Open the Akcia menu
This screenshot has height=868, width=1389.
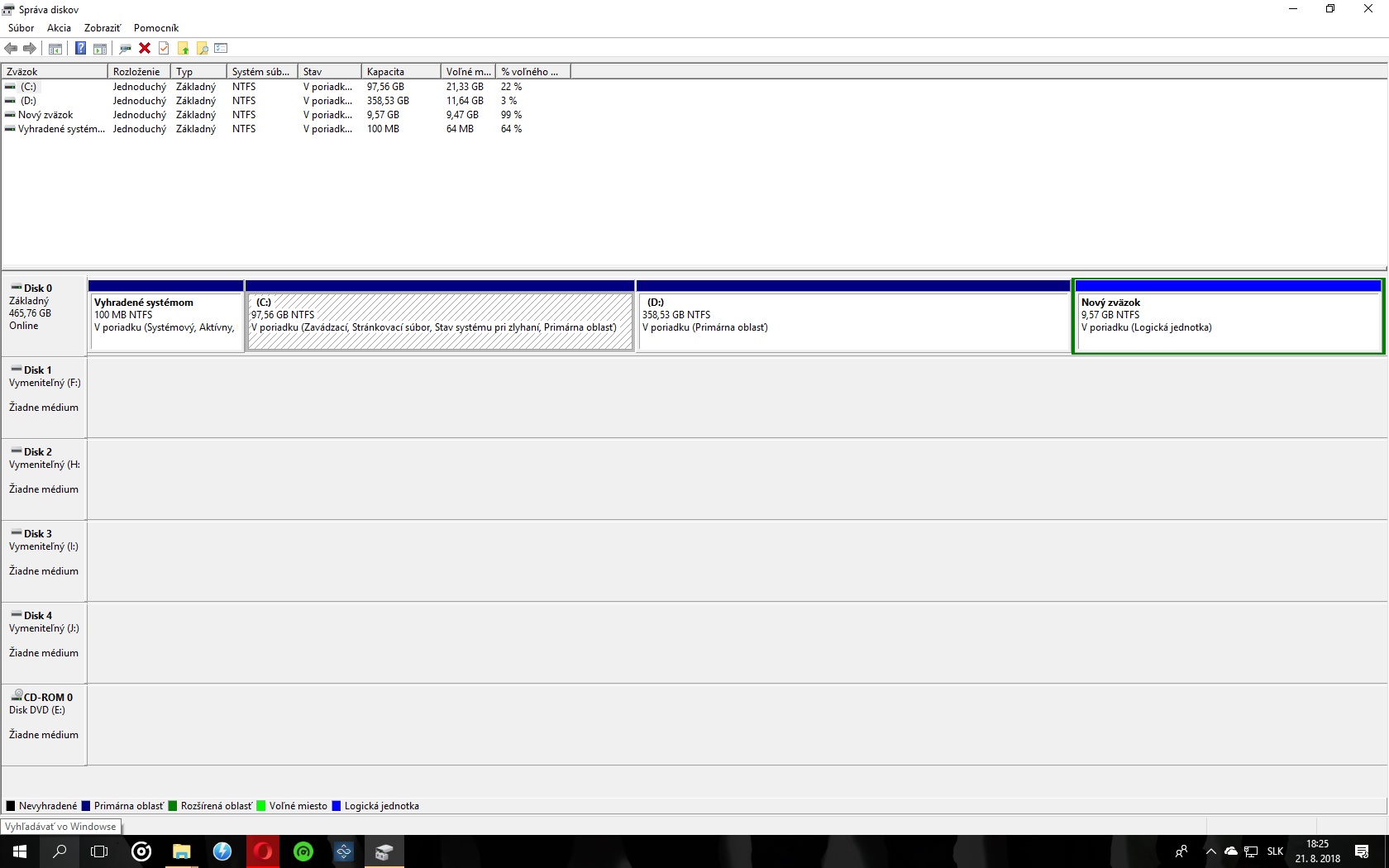[59, 27]
